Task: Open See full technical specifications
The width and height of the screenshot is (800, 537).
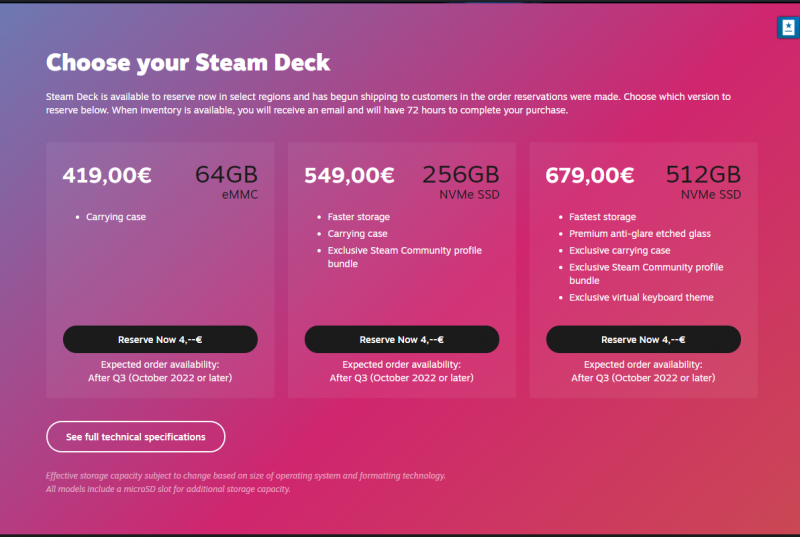Action: 136,437
